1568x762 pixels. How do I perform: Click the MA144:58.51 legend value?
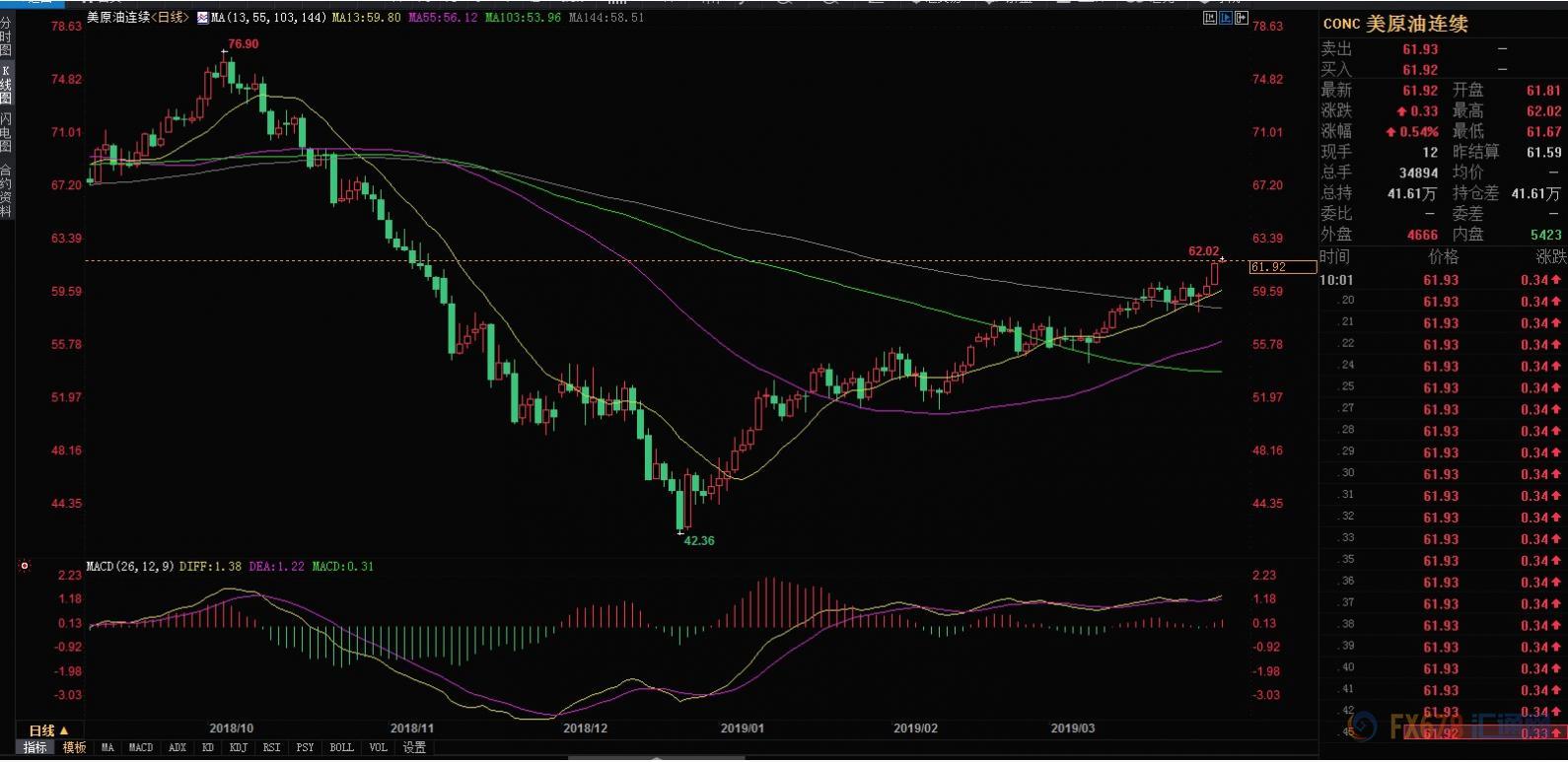(606, 18)
